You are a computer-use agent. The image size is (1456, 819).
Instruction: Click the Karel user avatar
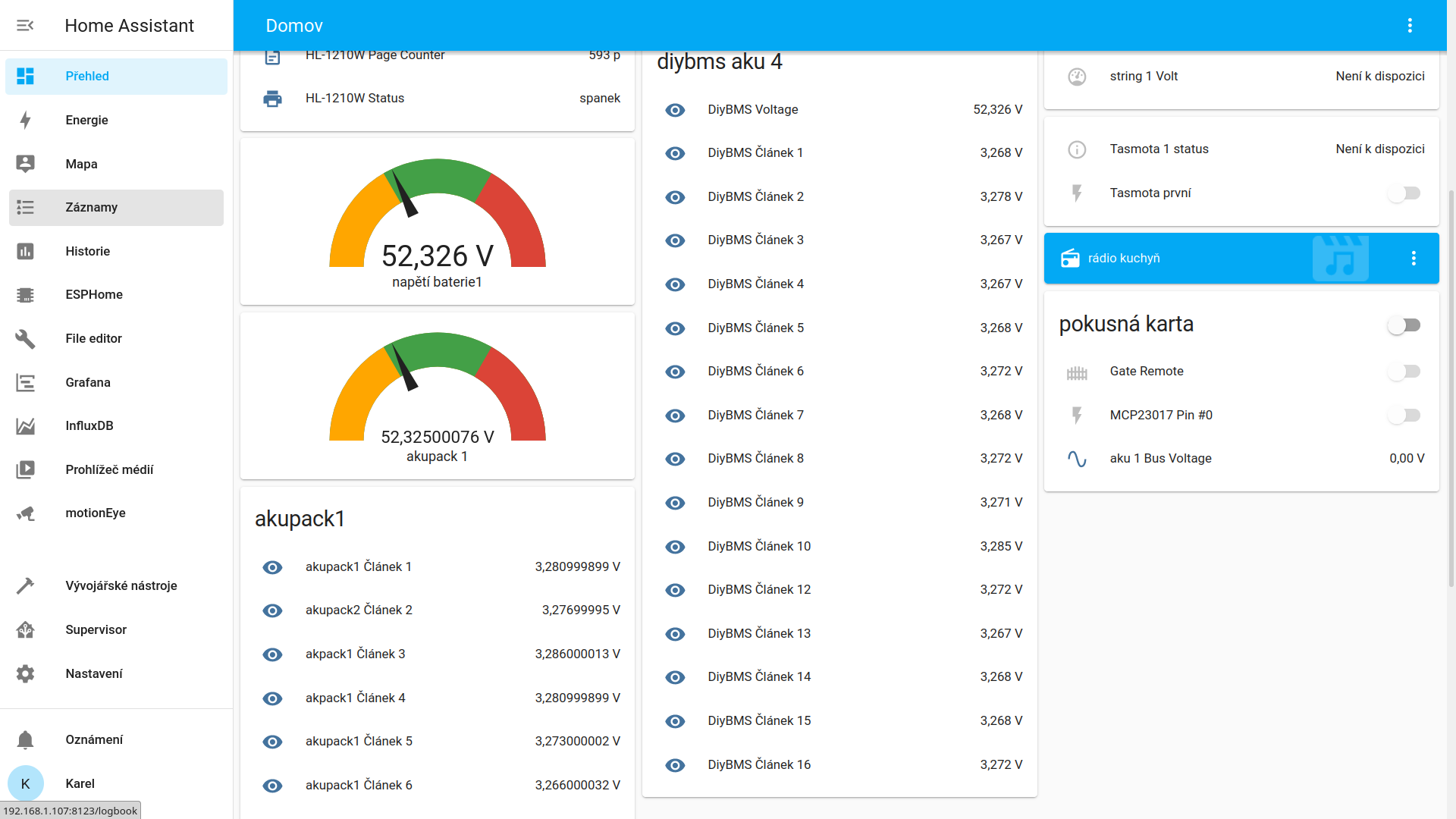pos(25,783)
